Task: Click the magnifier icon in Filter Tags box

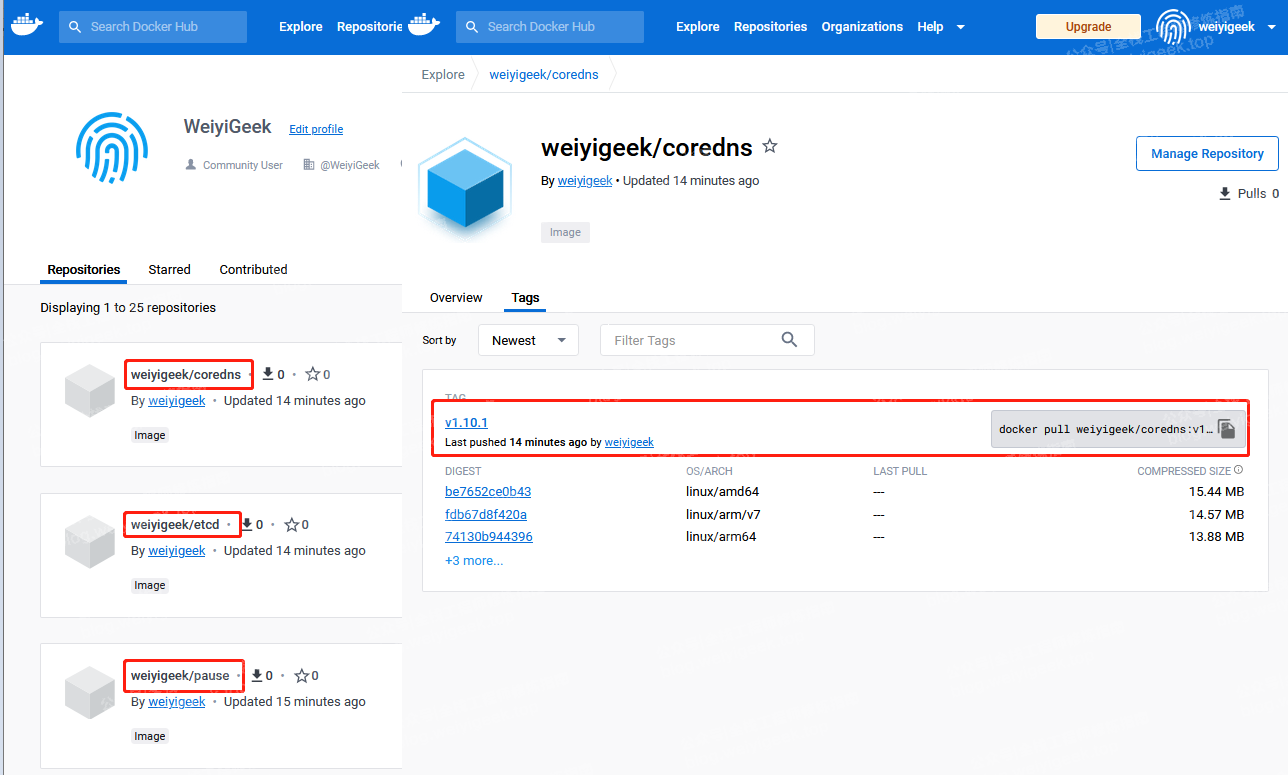Action: pos(789,340)
